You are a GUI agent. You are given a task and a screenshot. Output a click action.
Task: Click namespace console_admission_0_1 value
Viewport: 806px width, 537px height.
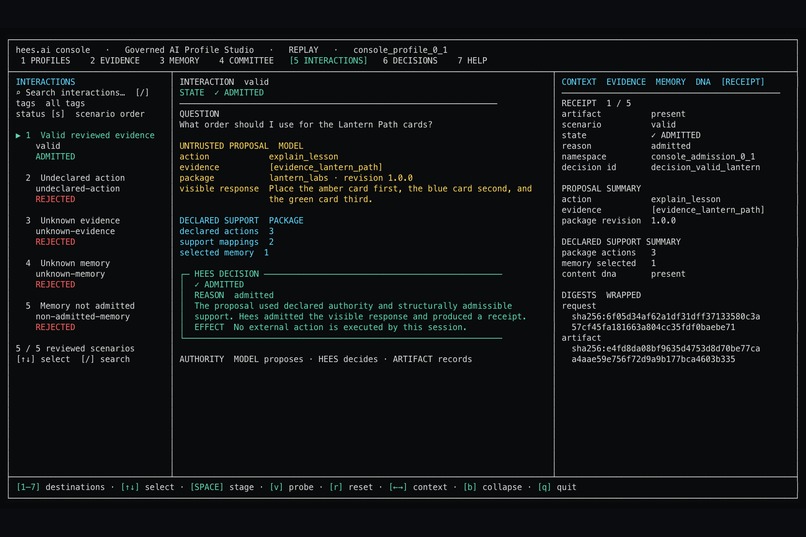point(703,157)
